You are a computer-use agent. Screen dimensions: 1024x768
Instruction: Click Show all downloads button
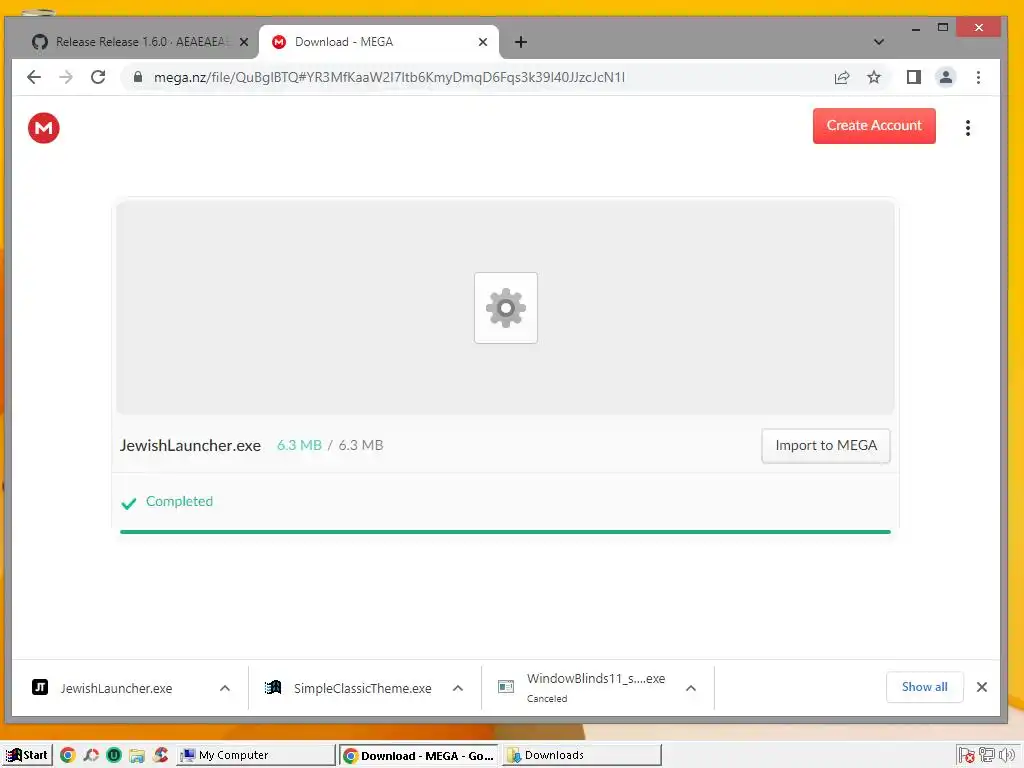tap(924, 687)
